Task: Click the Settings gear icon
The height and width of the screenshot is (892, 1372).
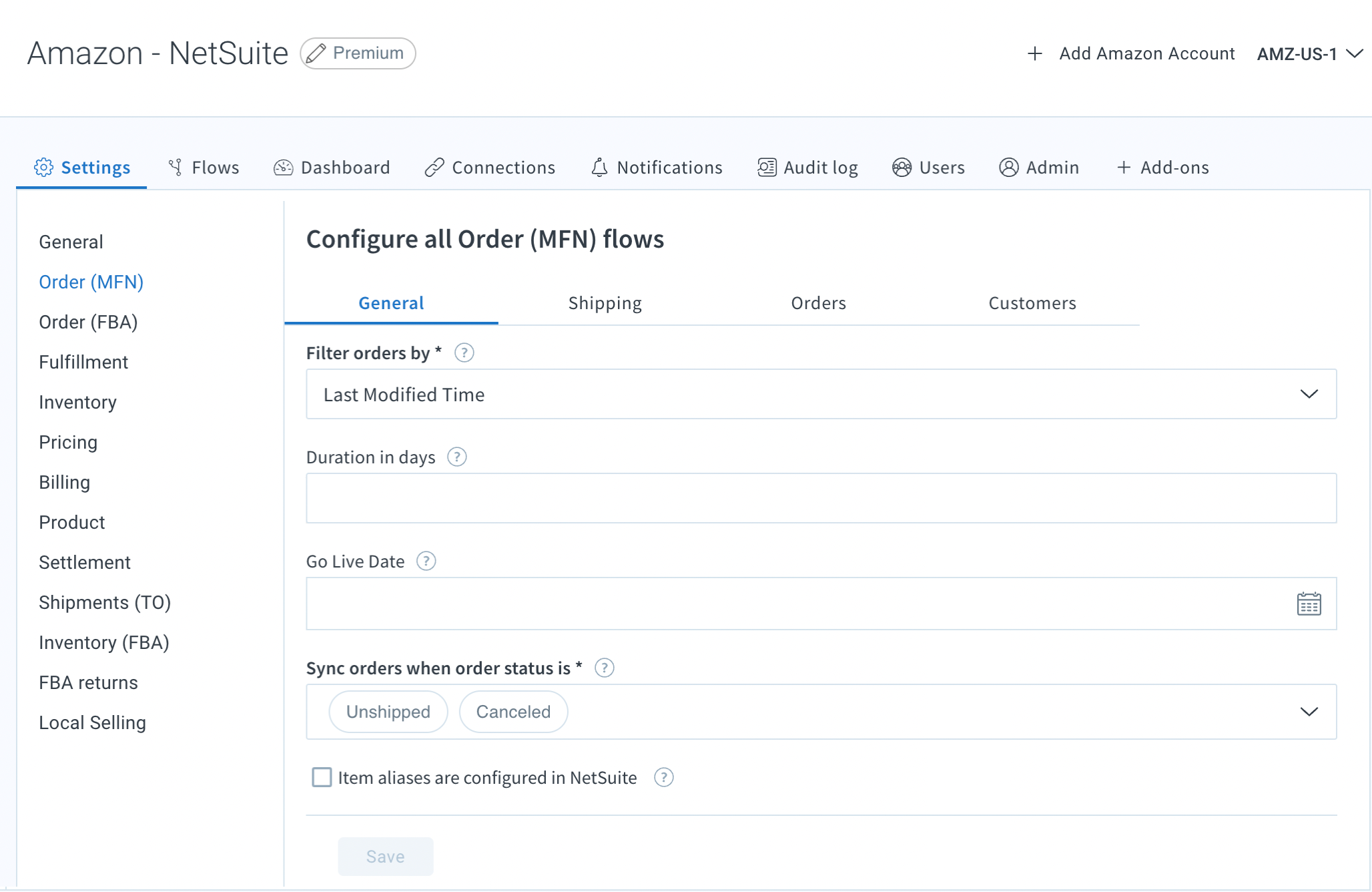Action: pos(43,168)
